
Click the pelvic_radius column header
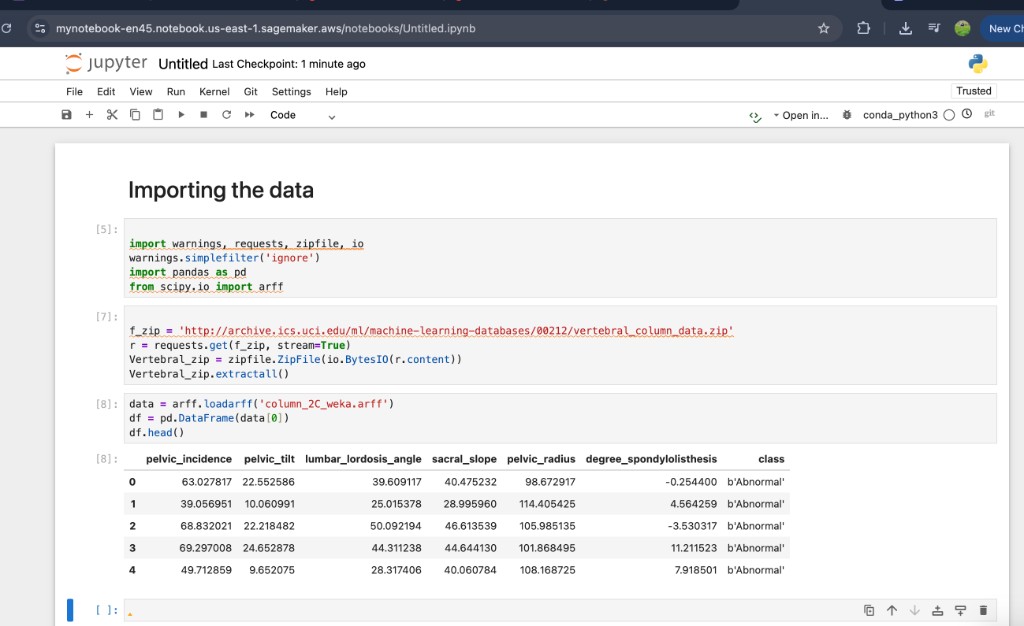pyautogui.click(x=541, y=459)
